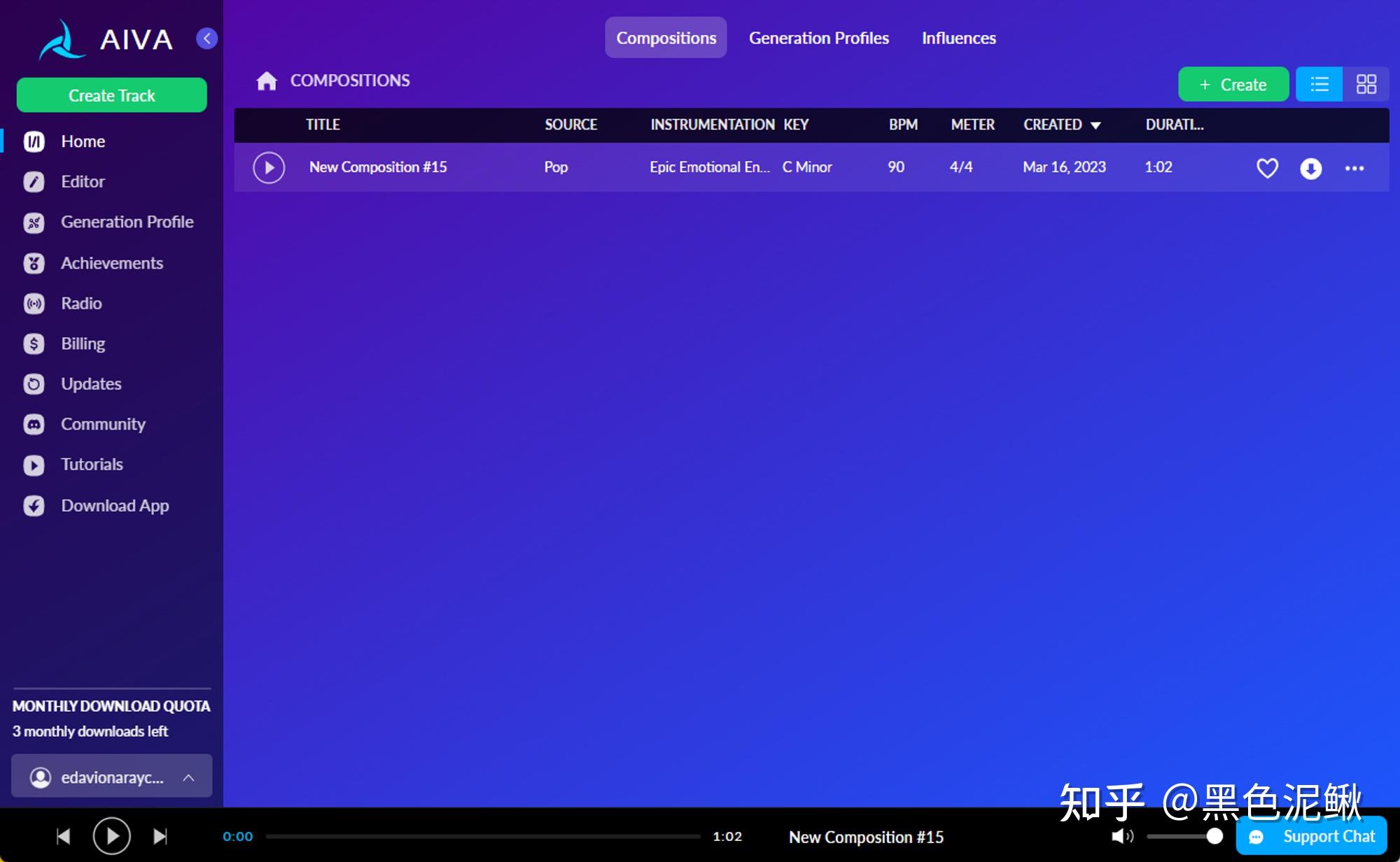Switch to grid view layout
Screen dimensions: 1400x862
1366,85
